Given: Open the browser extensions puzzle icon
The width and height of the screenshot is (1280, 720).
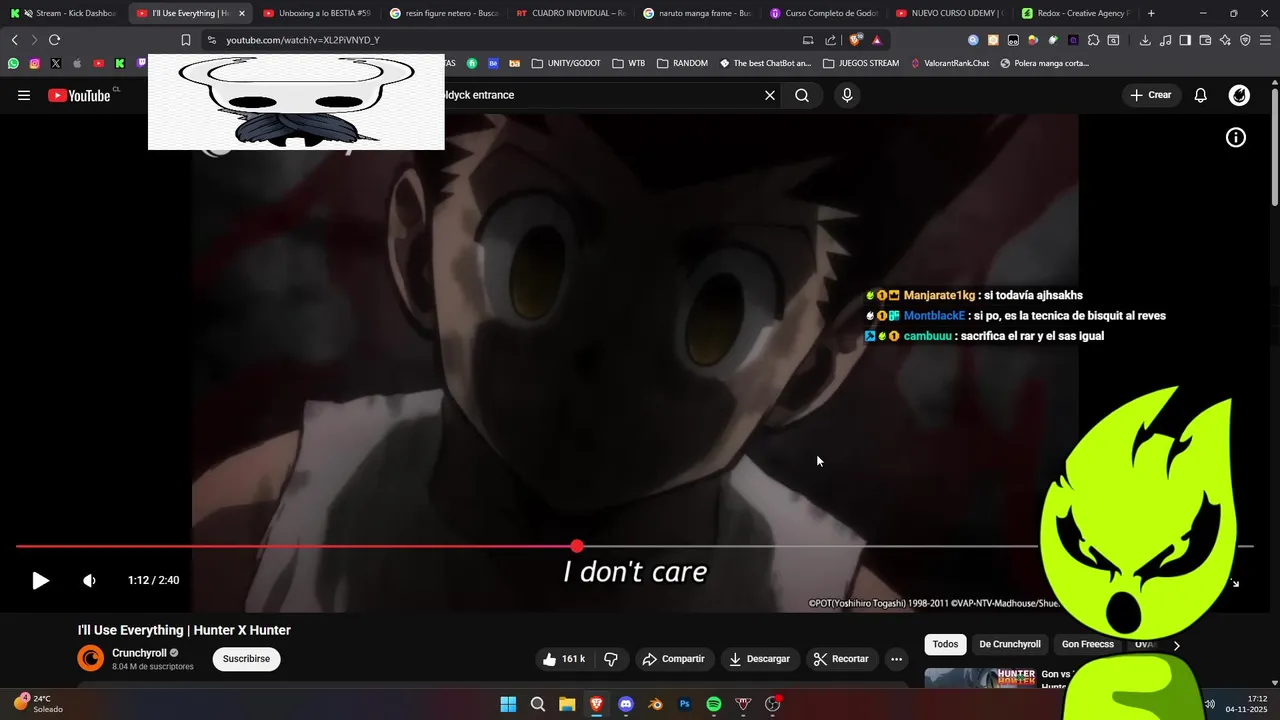Looking at the screenshot, I should 1093,40.
